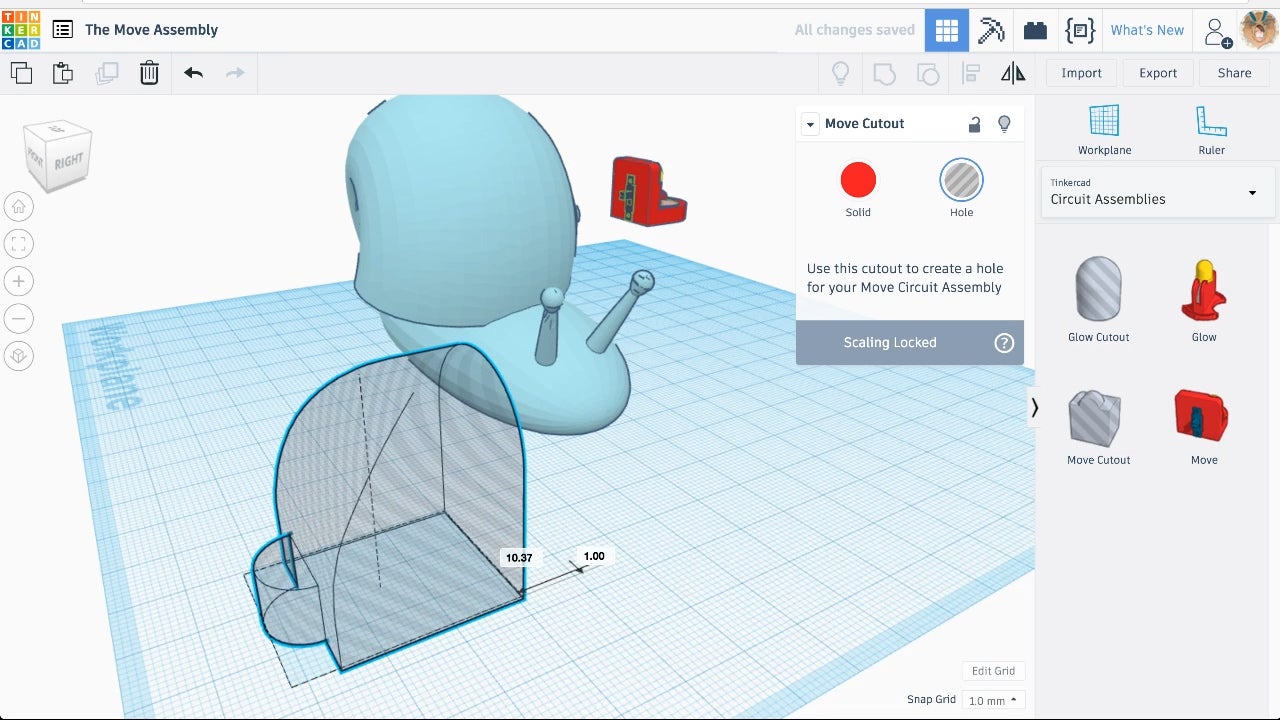1280x720 pixels.
Task: Click the Export button
Action: [x=1158, y=73]
